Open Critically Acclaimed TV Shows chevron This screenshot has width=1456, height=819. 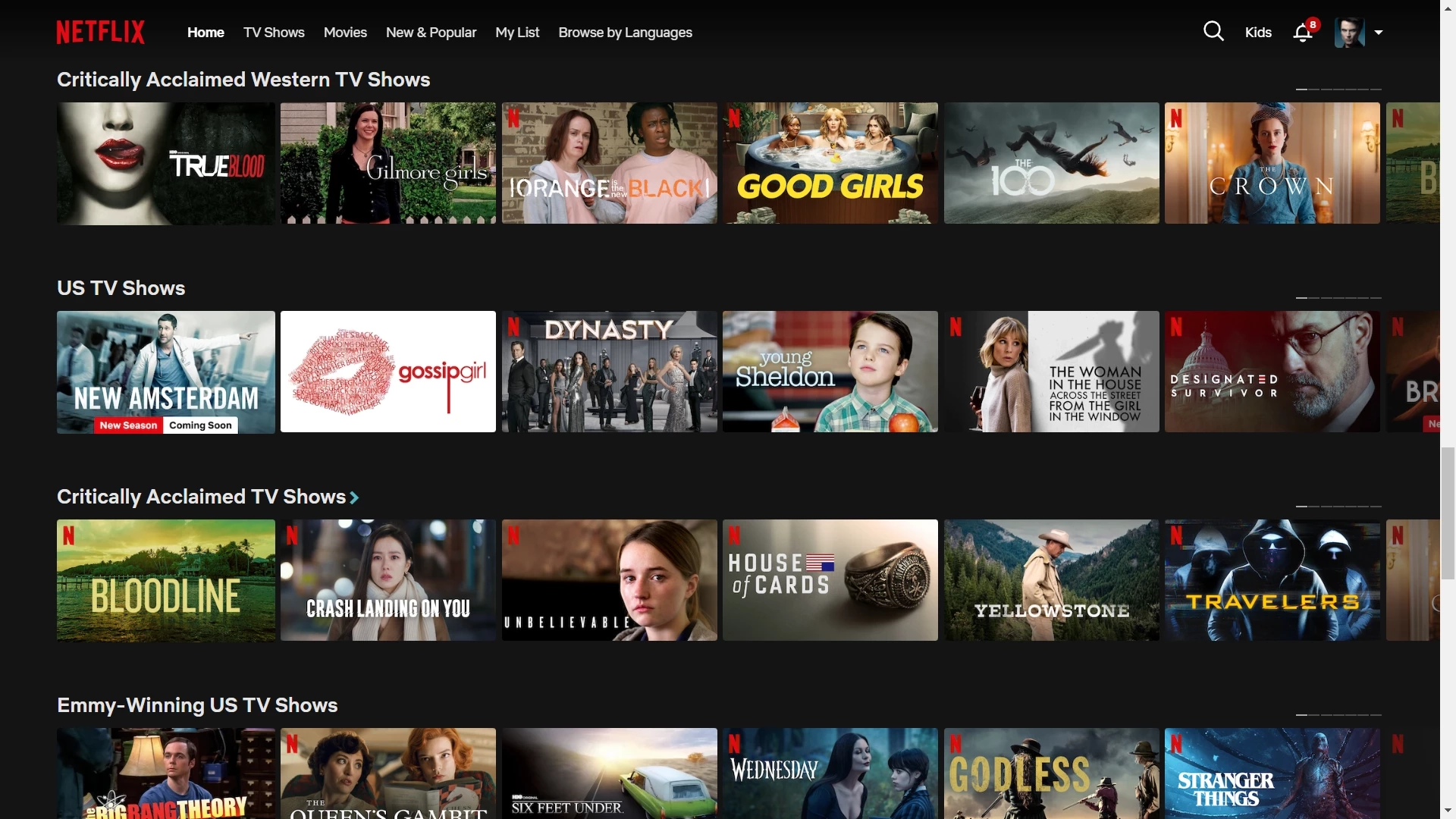tap(354, 497)
